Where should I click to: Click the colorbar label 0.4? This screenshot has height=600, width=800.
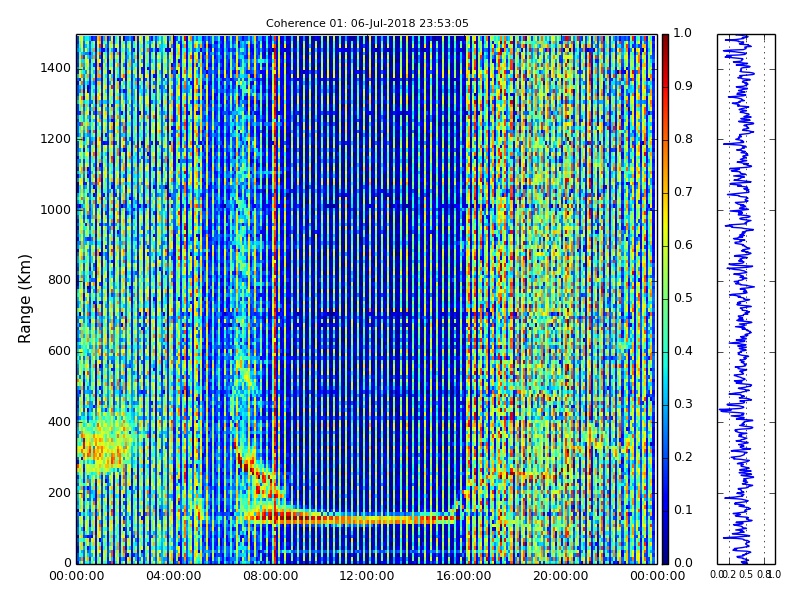[x=683, y=351]
